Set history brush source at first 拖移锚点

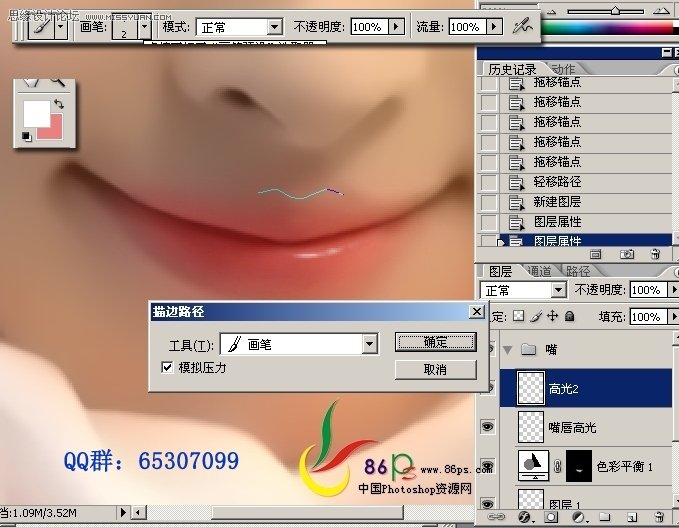[x=489, y=83]
